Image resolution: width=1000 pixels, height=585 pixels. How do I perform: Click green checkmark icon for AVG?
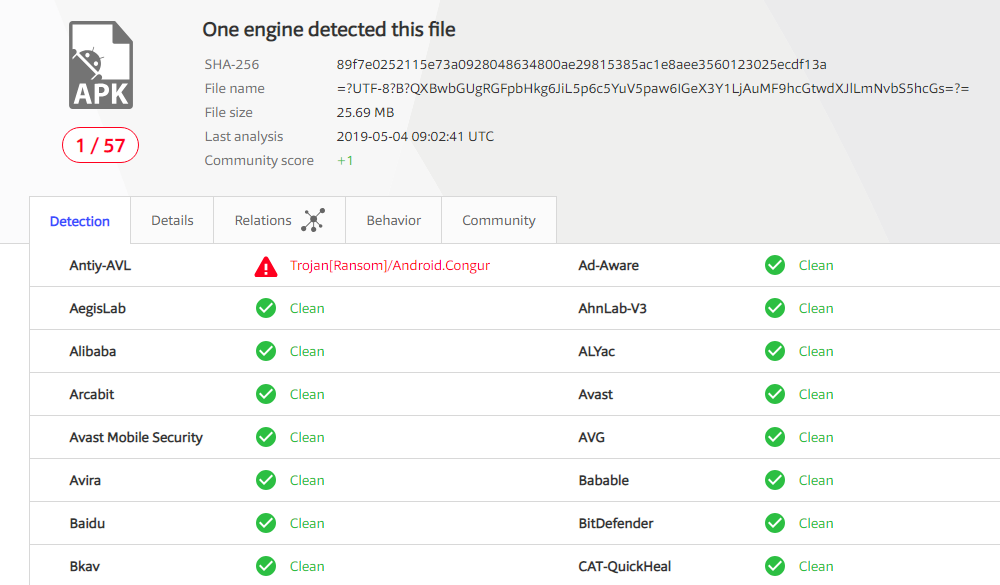(x=775, y=437)
